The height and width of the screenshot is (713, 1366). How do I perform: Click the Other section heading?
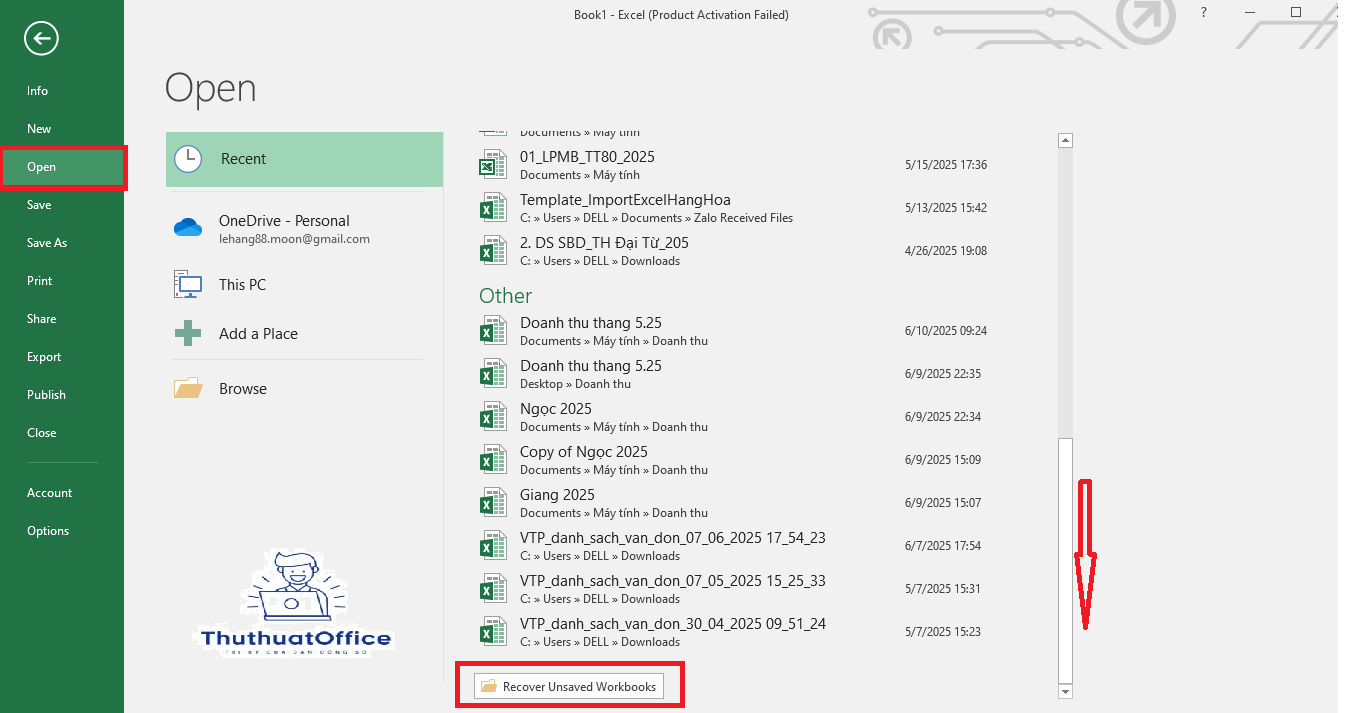pos(505,296)
